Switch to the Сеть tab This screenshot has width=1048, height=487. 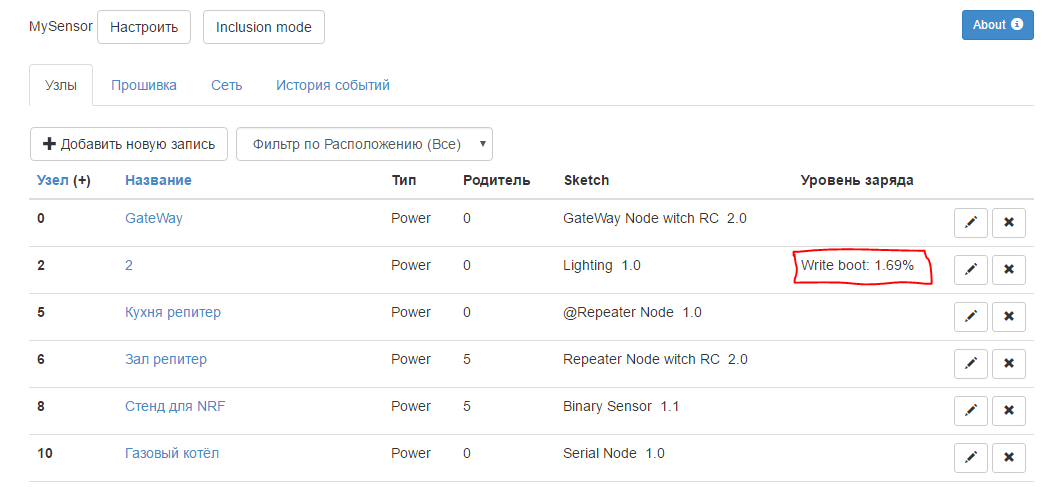[x=227, y=86]
